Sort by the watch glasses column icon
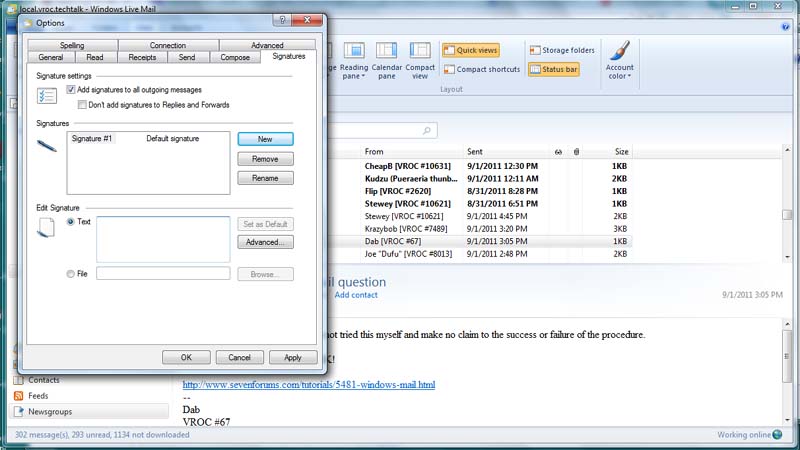Screen dimensions: 800x450 pos(558,152)
